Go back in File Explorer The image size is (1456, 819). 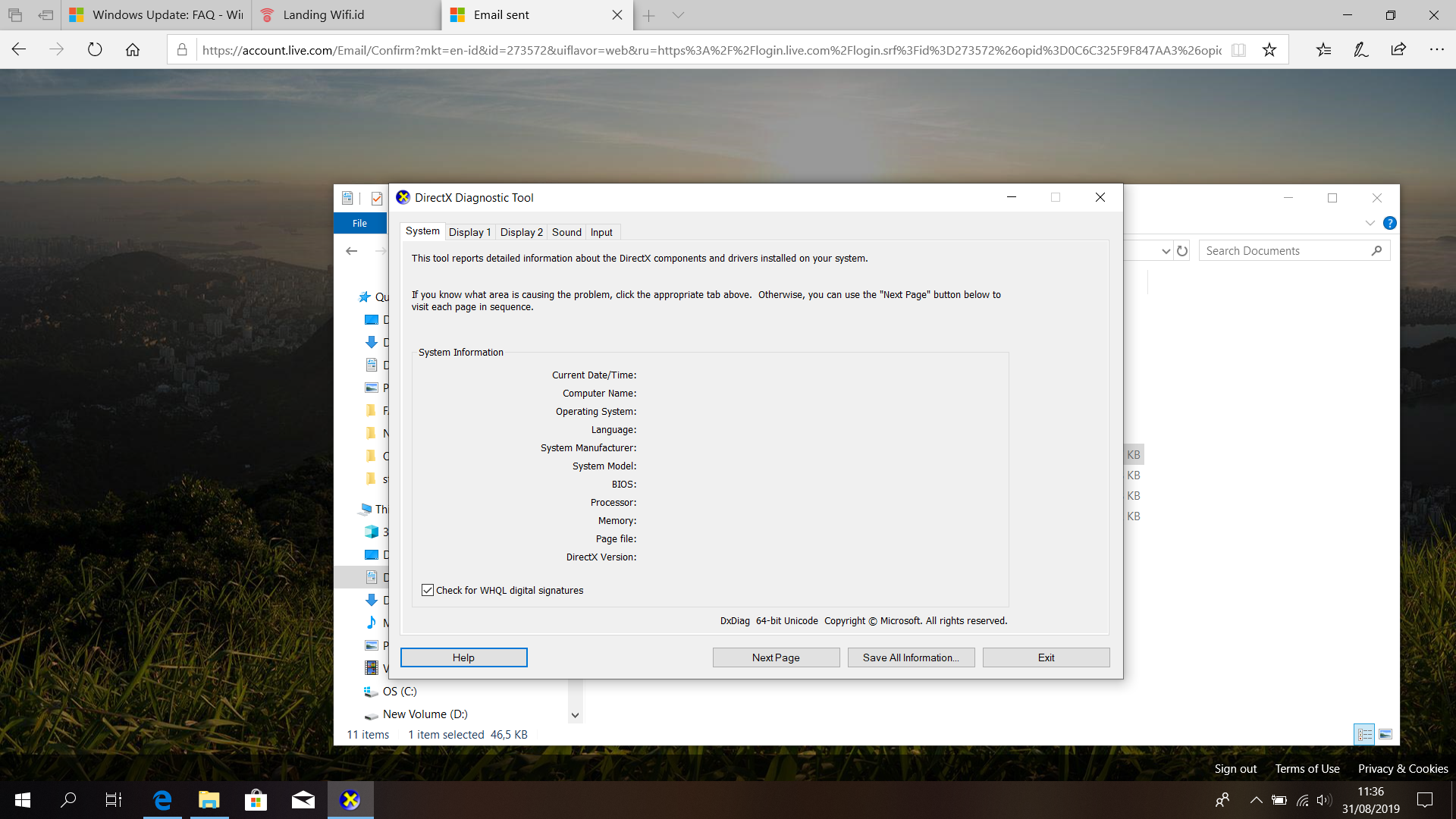coord(351,251)
